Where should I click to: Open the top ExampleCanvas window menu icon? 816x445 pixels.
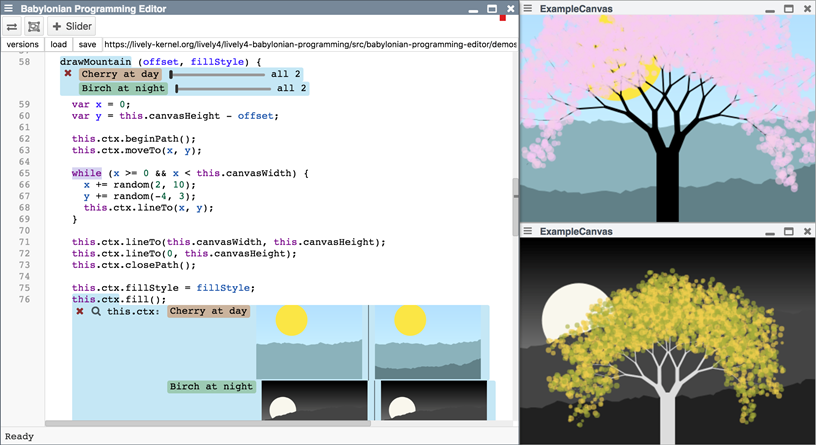tap(529, 9)
